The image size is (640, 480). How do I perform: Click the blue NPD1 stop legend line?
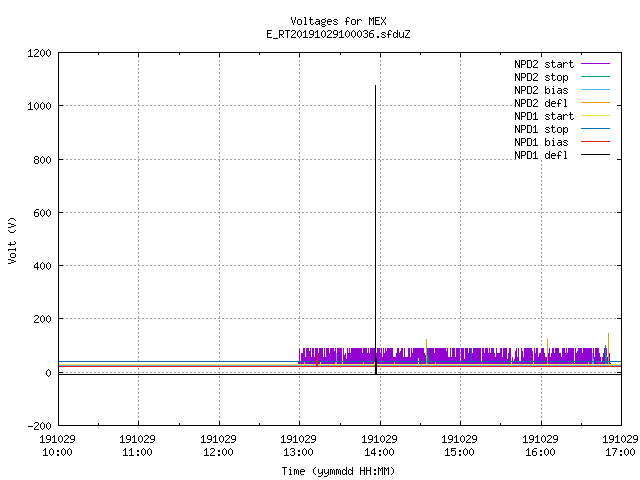595,129
